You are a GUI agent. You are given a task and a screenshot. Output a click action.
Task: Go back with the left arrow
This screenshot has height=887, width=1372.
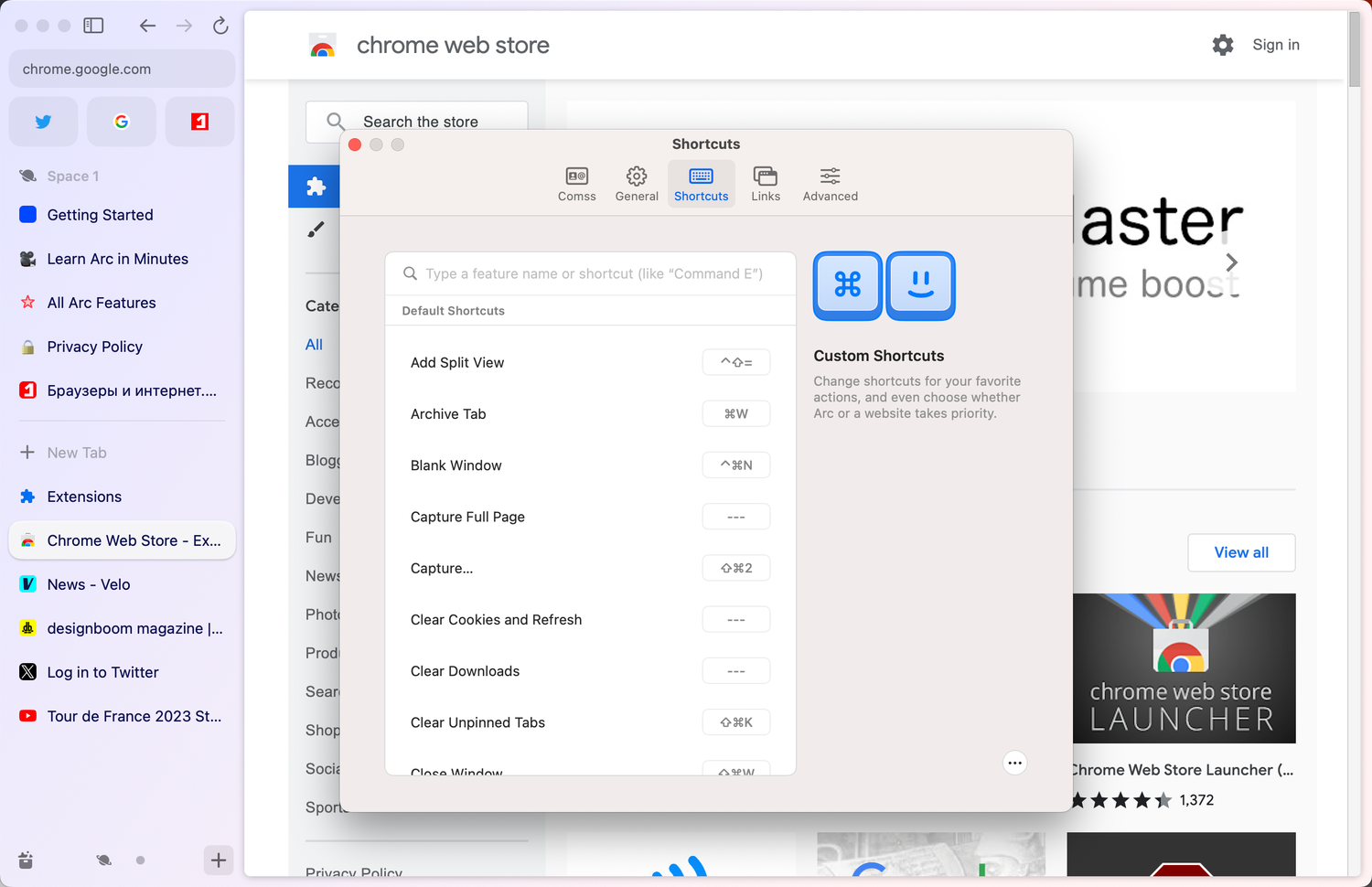147,26
